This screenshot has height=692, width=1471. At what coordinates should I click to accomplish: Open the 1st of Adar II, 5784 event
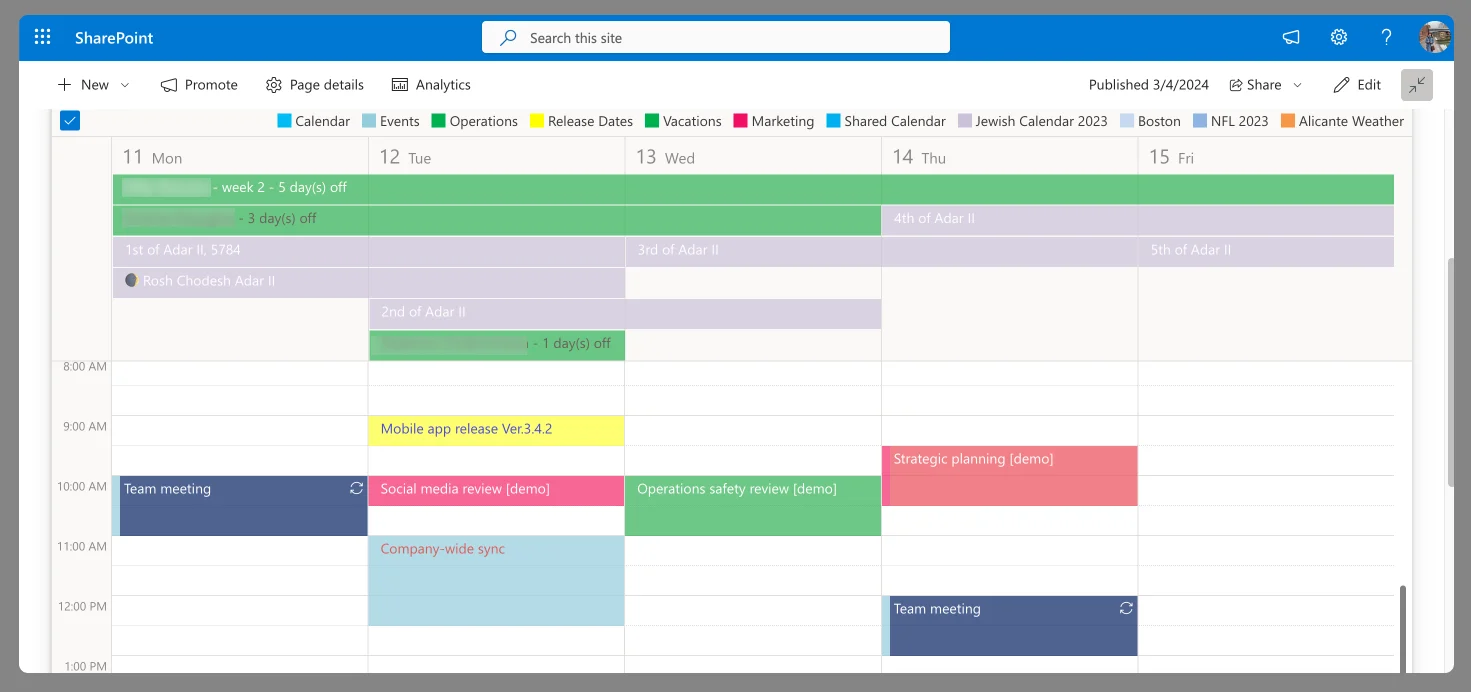369,251
